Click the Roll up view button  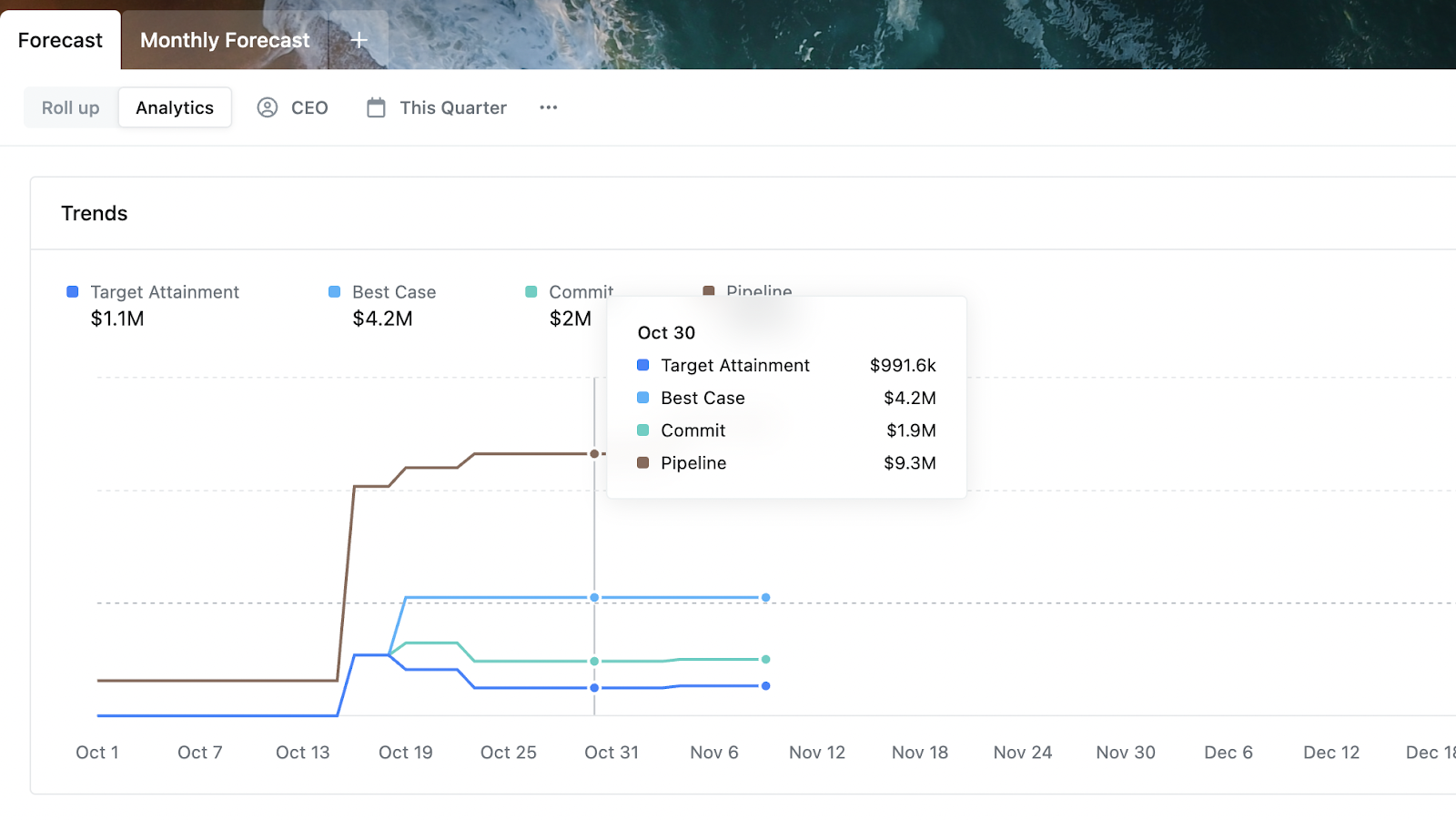(x=69, y=107)
